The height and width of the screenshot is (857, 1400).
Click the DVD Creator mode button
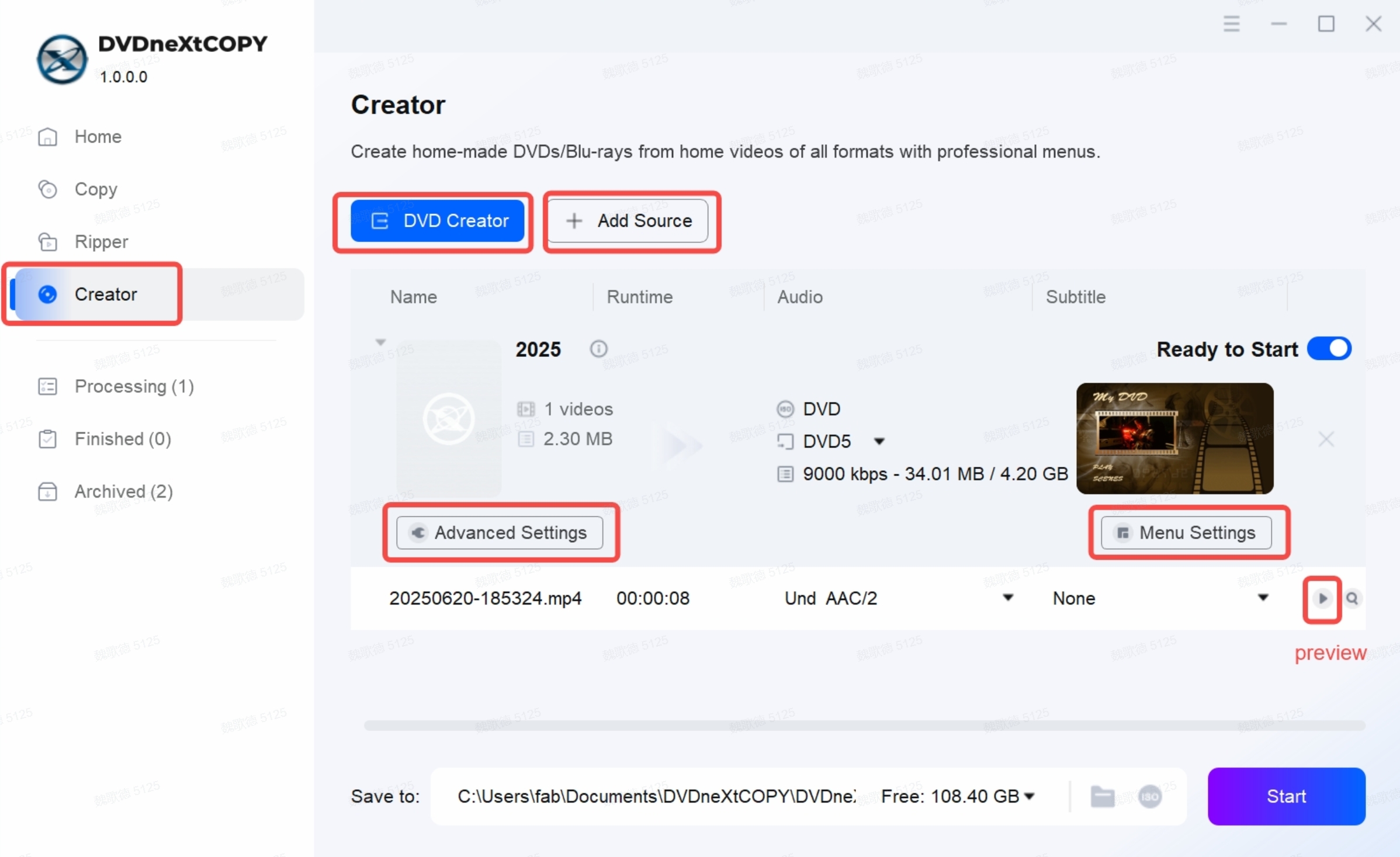click(437, 221)
